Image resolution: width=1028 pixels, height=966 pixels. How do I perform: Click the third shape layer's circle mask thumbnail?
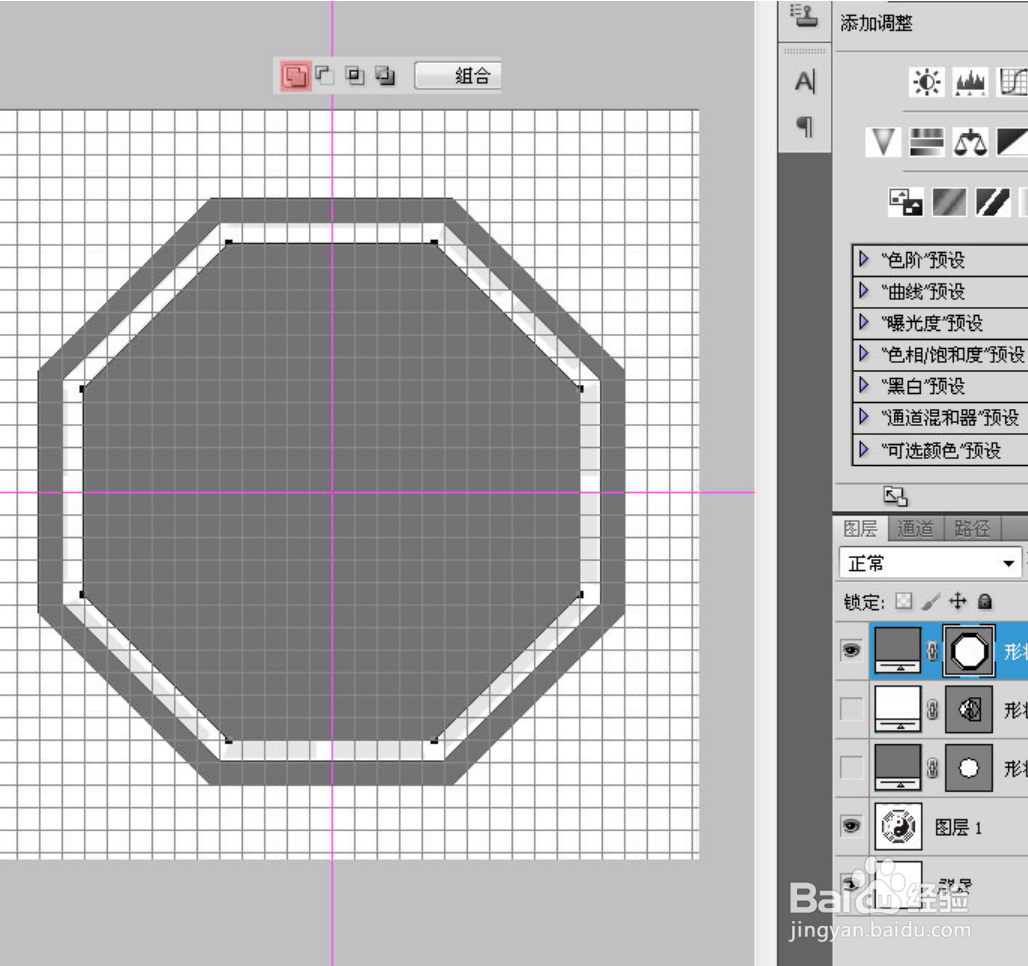[x=969, y=767]
